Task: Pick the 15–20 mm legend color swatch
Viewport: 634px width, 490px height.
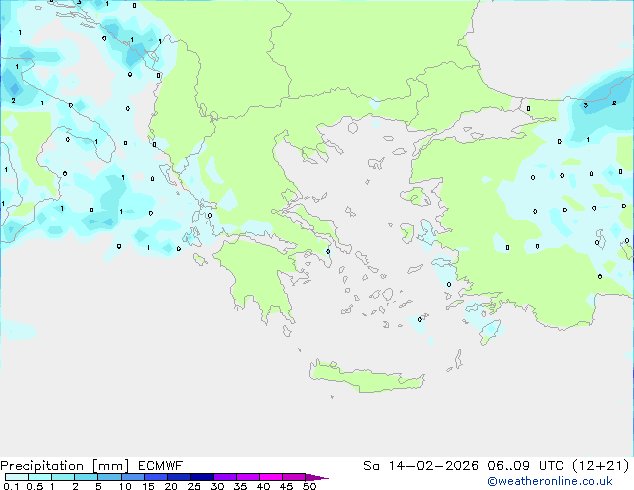Action: pos(156,477)
